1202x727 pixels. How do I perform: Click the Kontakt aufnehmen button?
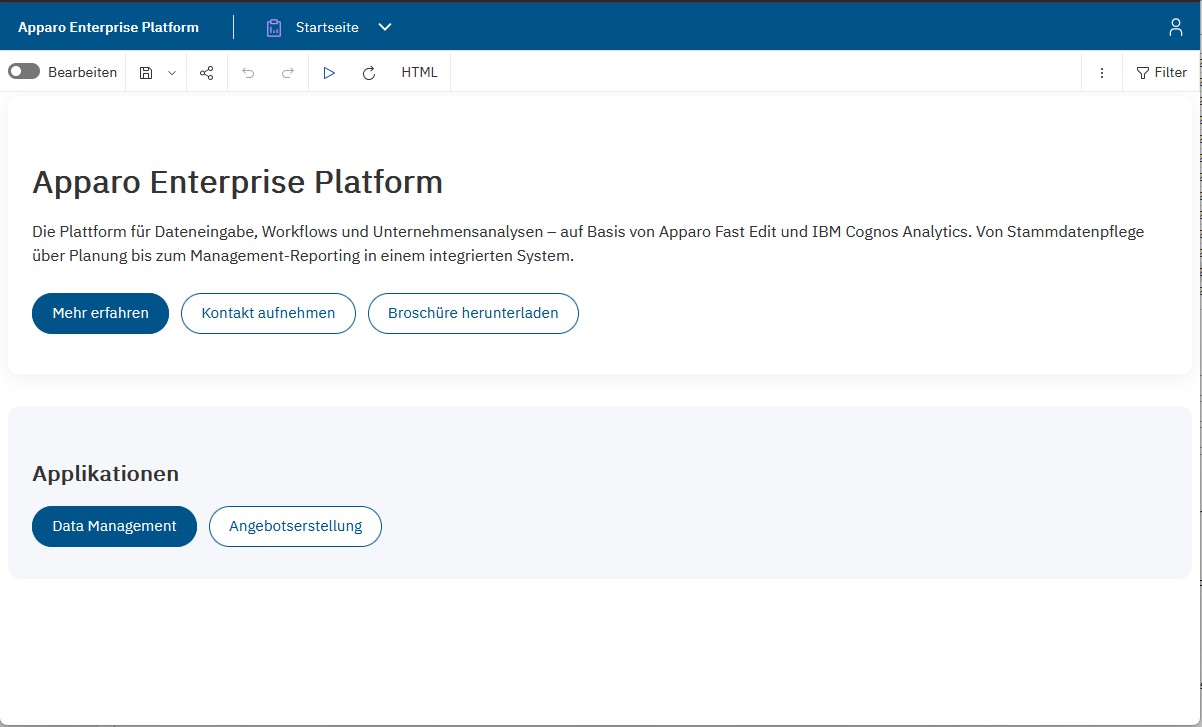(x=268, y=313)
